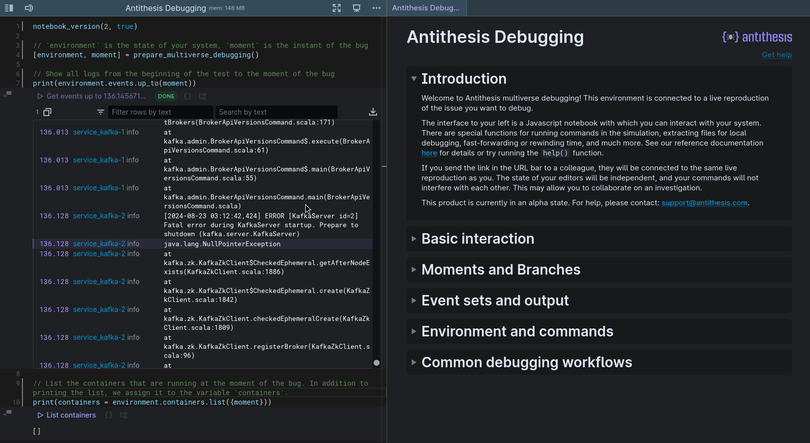Toggle the sidebar panel icon
The height and width of the screenshot is (443, 810).
tap(9, 8)
